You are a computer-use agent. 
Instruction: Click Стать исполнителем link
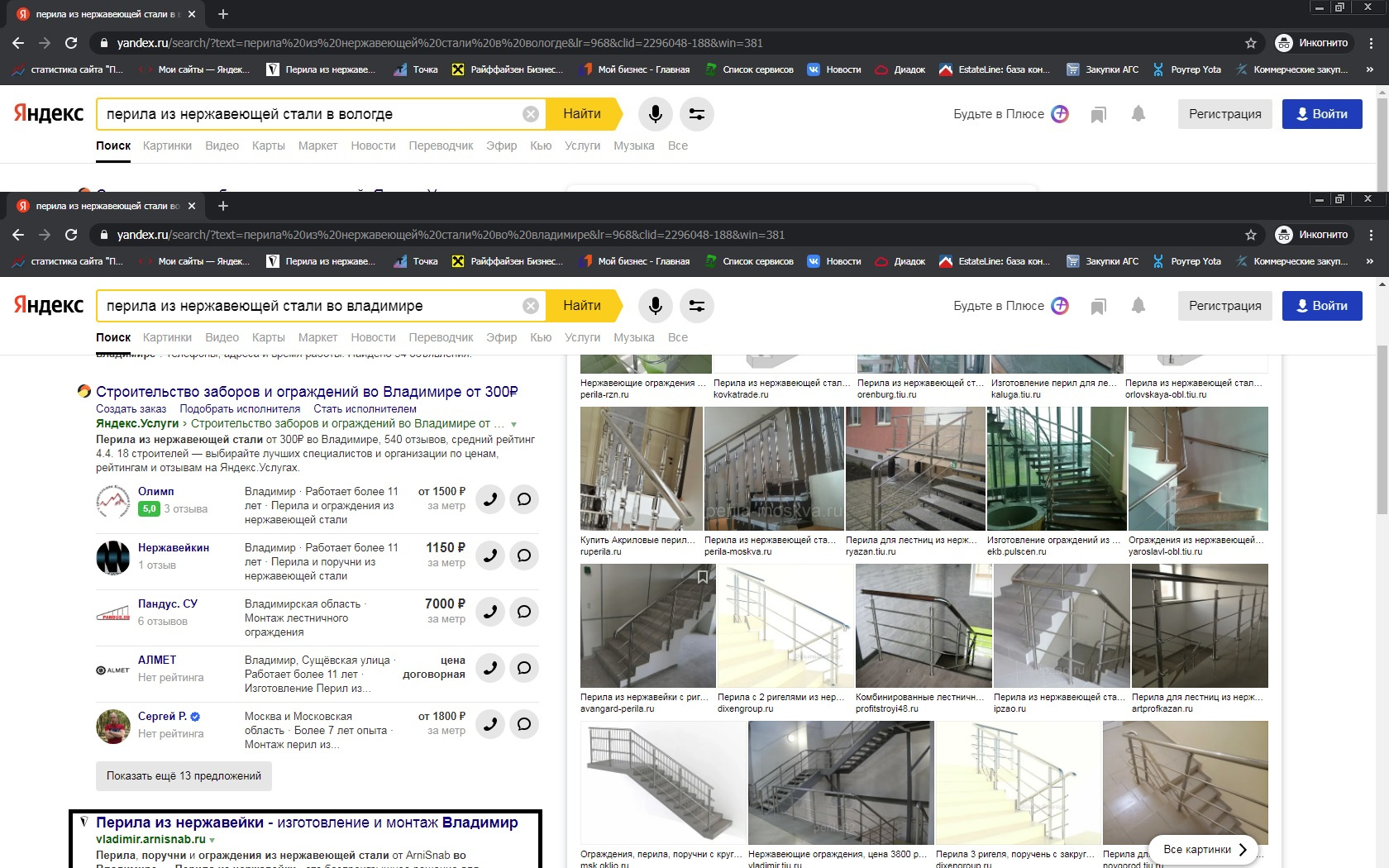click(x=365, y=409)
